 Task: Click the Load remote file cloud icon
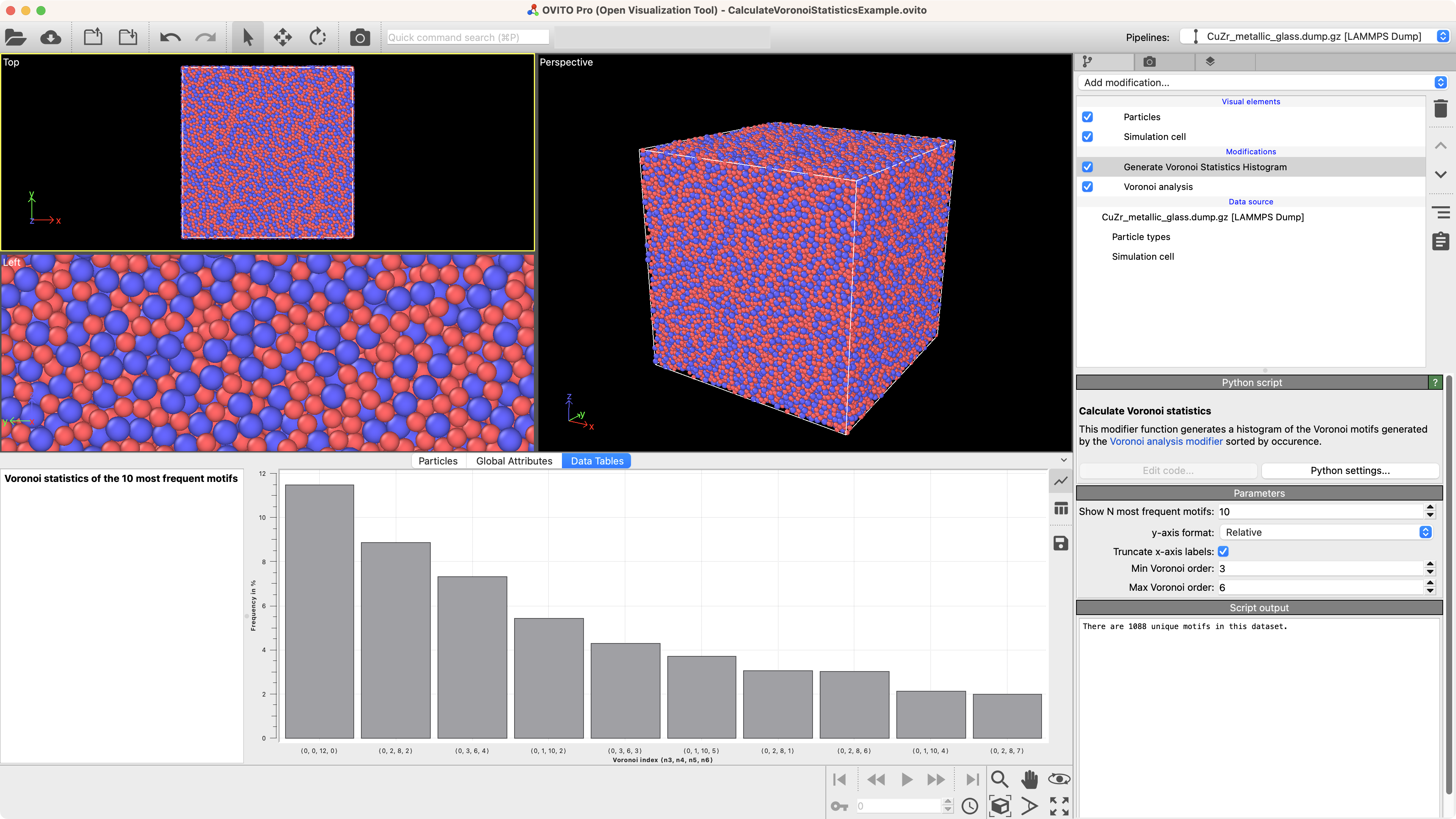click(50, 37)
